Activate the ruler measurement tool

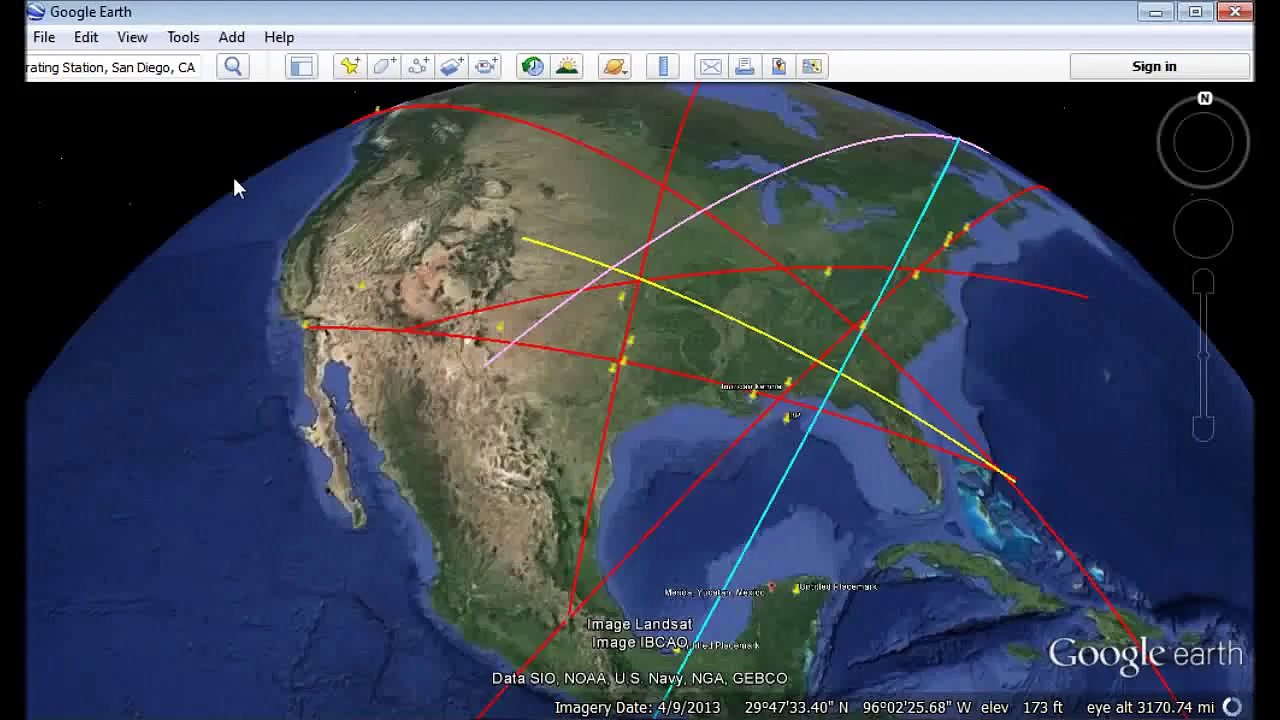tap(663, 67)
